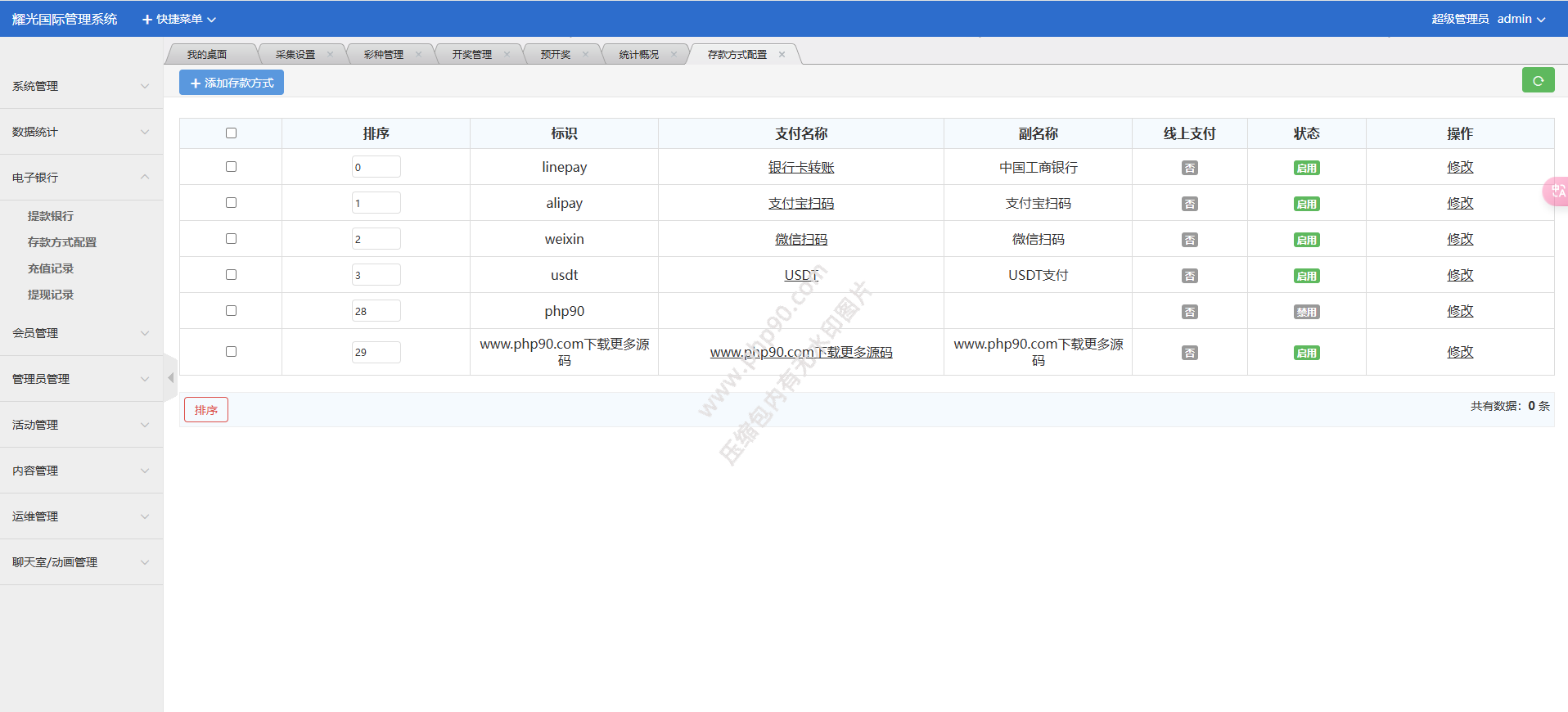Click the 否 online payment badge for alipay
The image size is (1568, 712).
tap(1189, 204)
